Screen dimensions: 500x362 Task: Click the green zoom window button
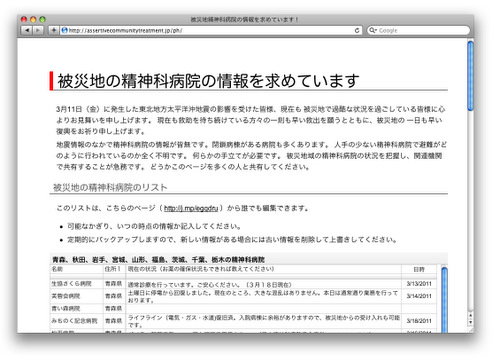click(42, 19)
